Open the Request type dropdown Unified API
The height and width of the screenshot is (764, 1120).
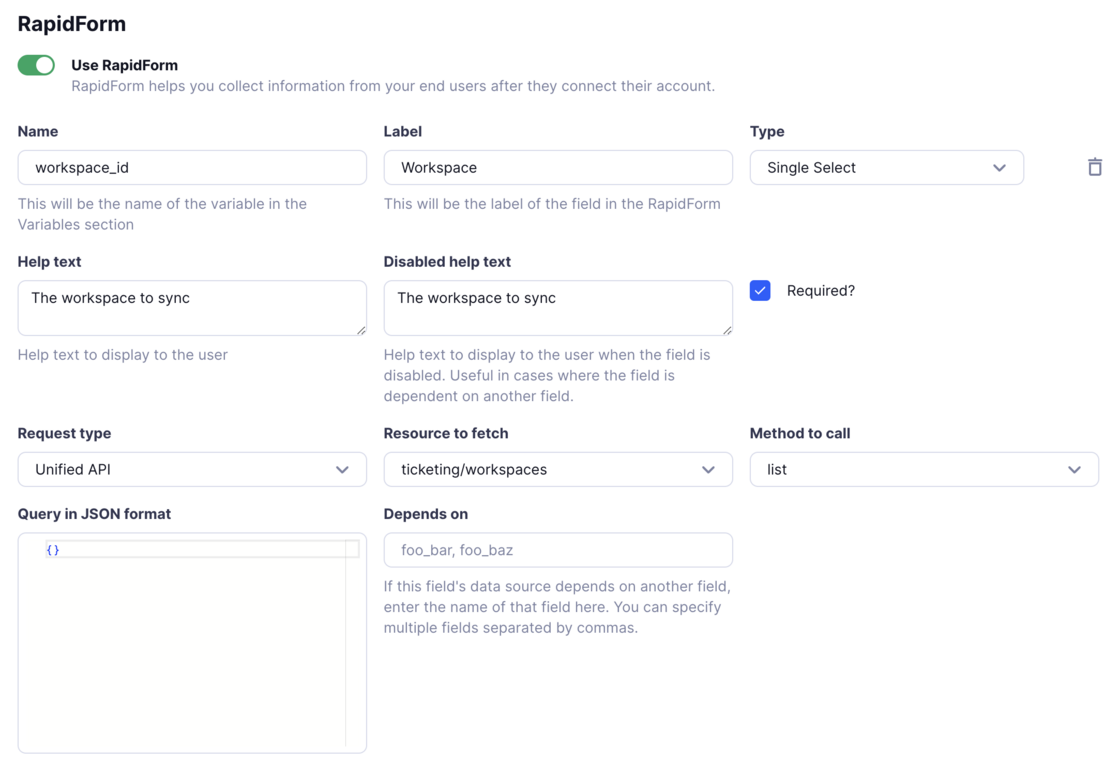(x=192, y=469)
